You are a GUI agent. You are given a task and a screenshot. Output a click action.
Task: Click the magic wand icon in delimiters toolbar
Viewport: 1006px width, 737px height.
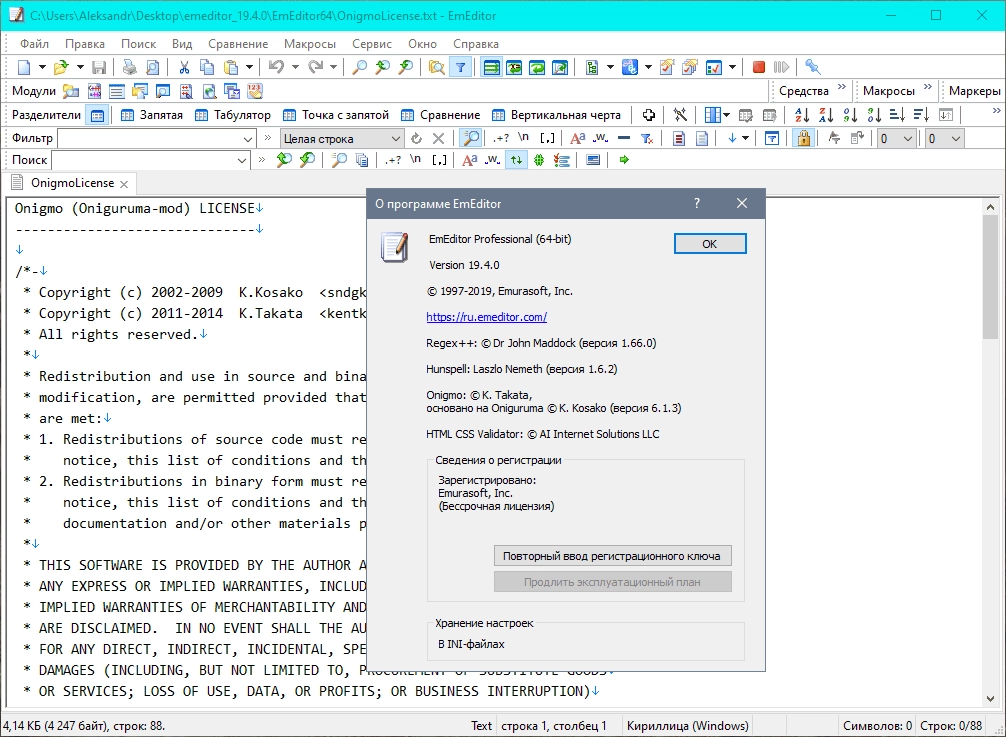[680, 115]
